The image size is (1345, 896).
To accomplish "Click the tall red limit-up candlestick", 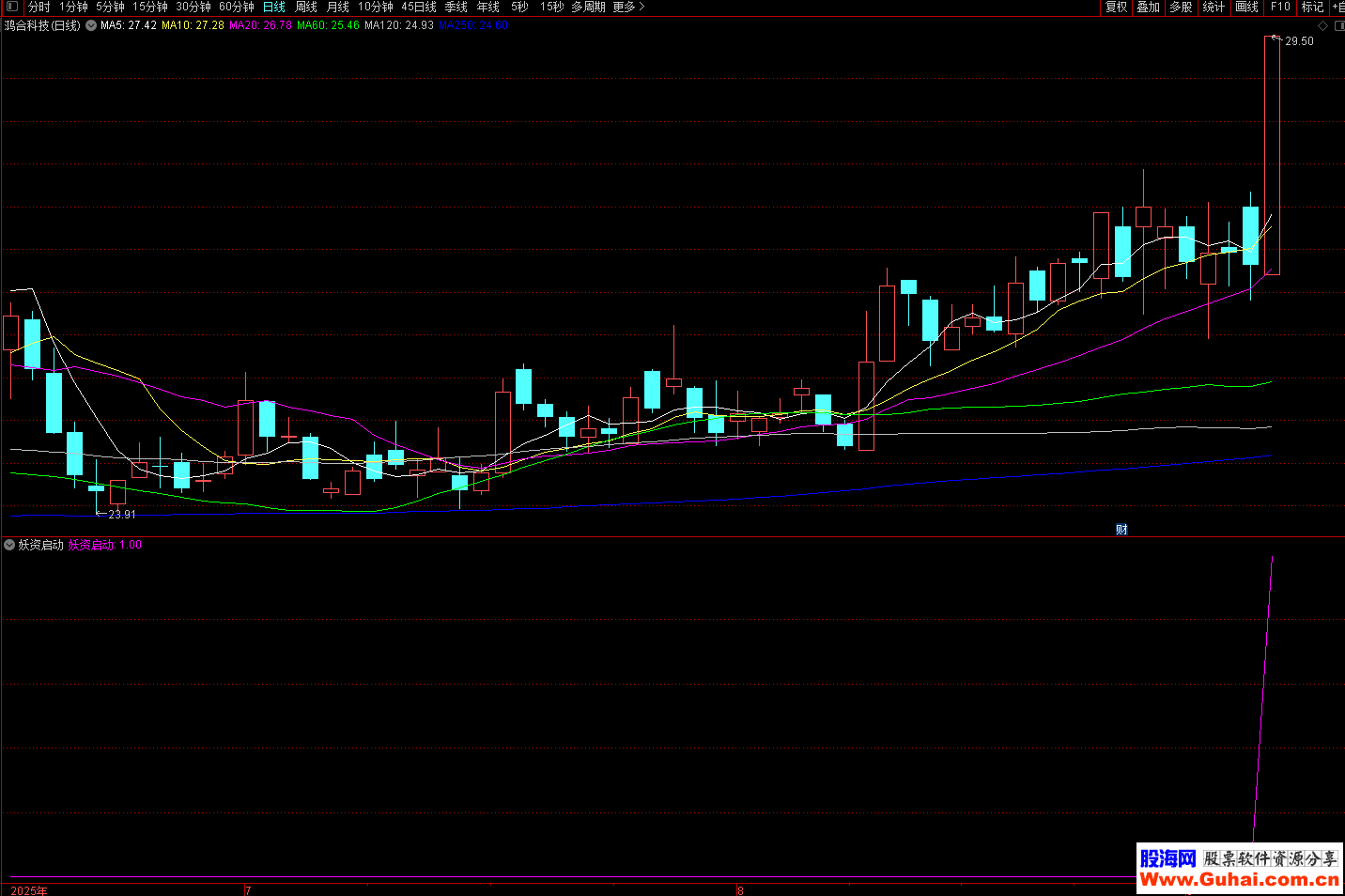I will [1272, 155].
